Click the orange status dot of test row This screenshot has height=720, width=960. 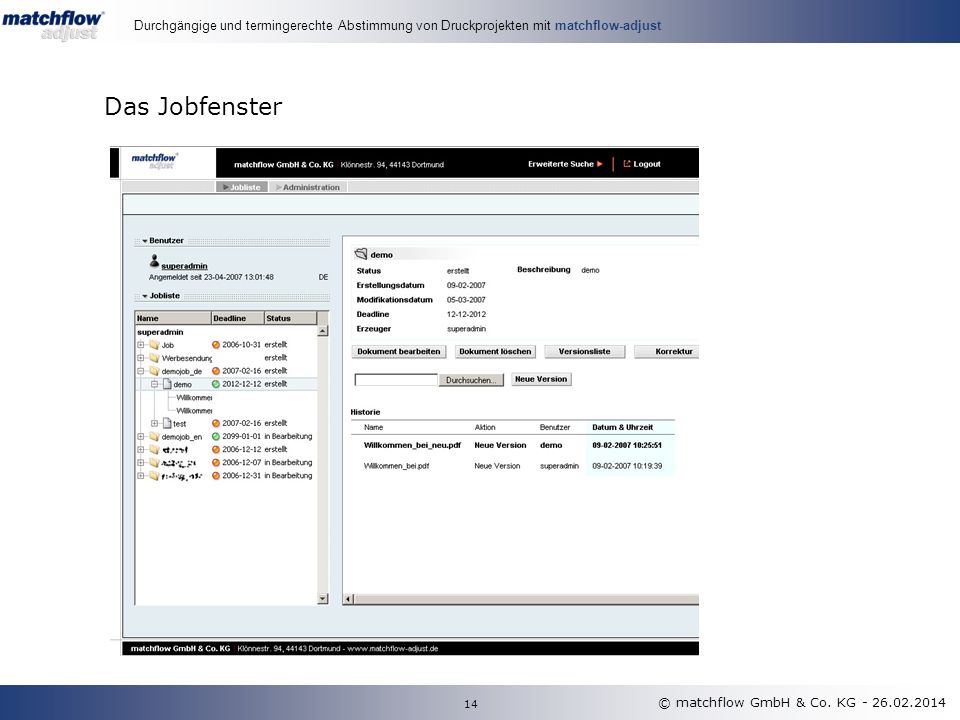click(216, 423)
